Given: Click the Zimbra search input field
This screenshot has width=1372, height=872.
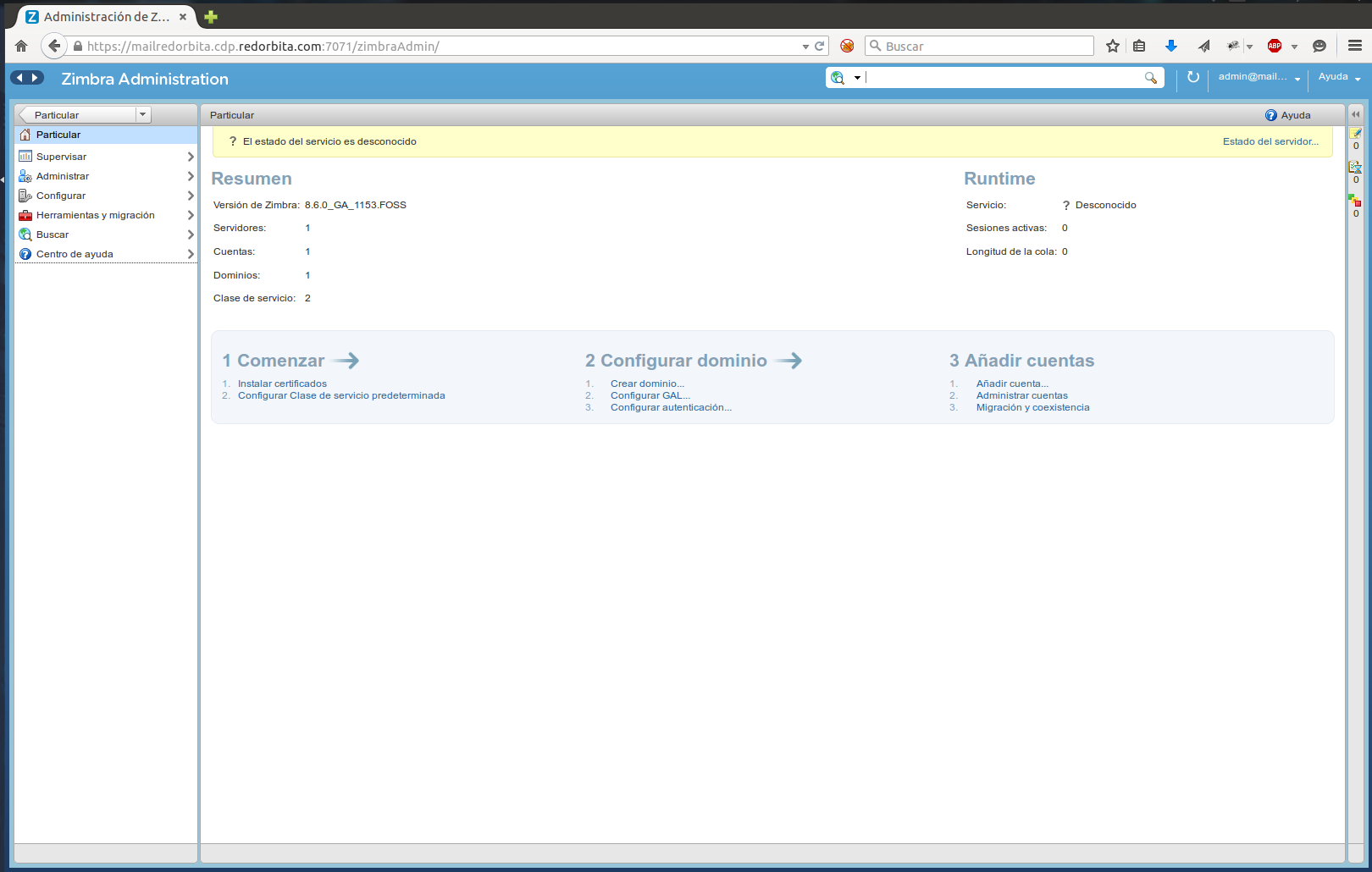Looking at the screenshot, I should (1004, 78).
